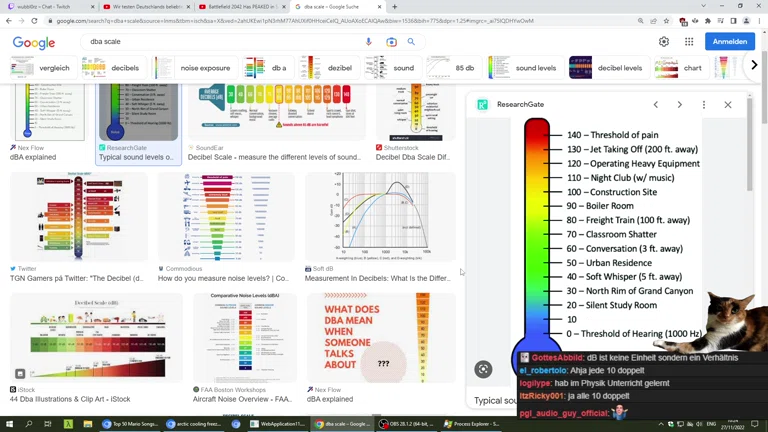Open three-dot menu in preview panel

pyautogui.click(x=703, y=104)
